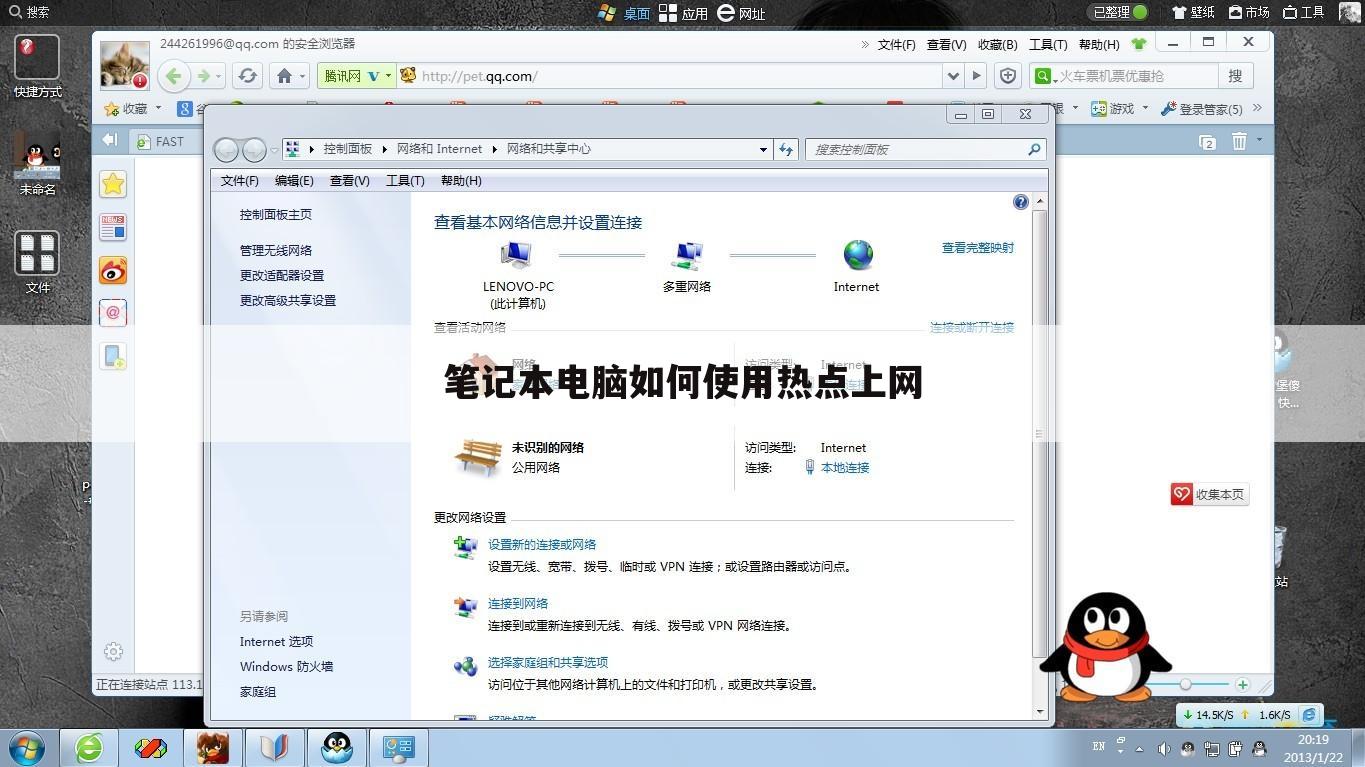Viewport: 1365px width, 767px height.
Task: Open 帮助(H) menu in control panel
Action: (x=461, y=181)
